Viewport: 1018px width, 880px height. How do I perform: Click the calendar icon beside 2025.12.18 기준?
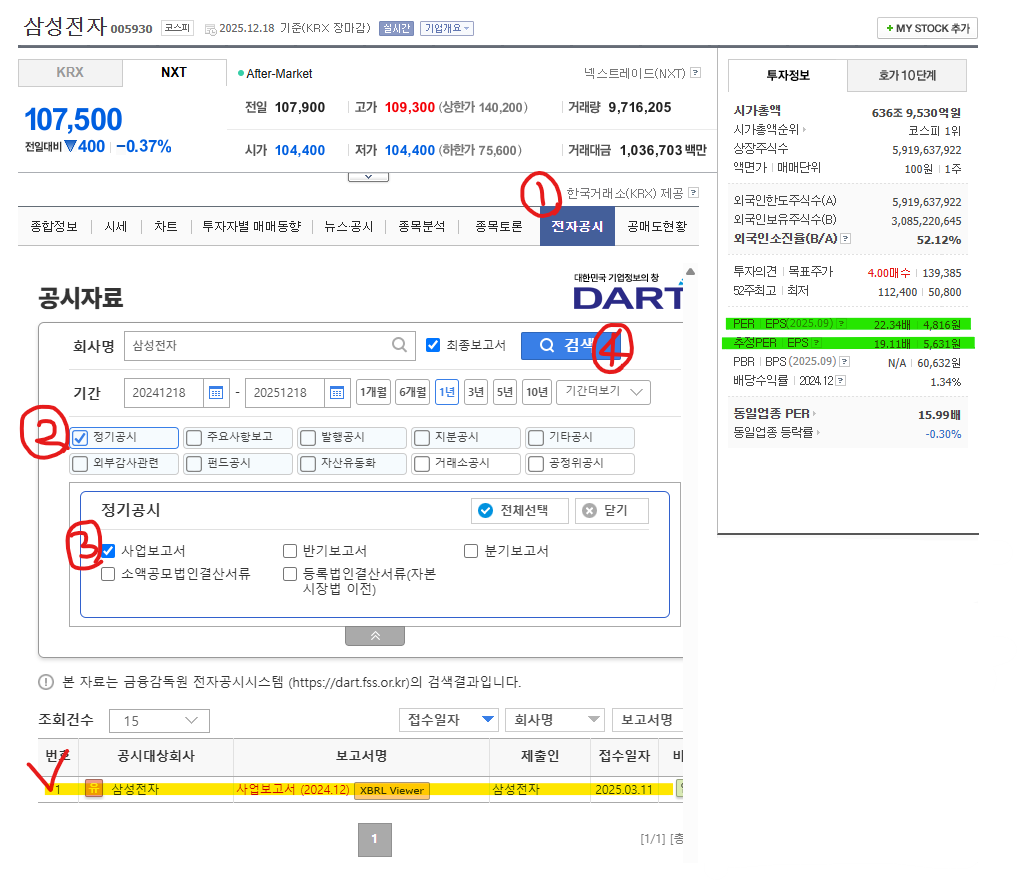[210, 29]
